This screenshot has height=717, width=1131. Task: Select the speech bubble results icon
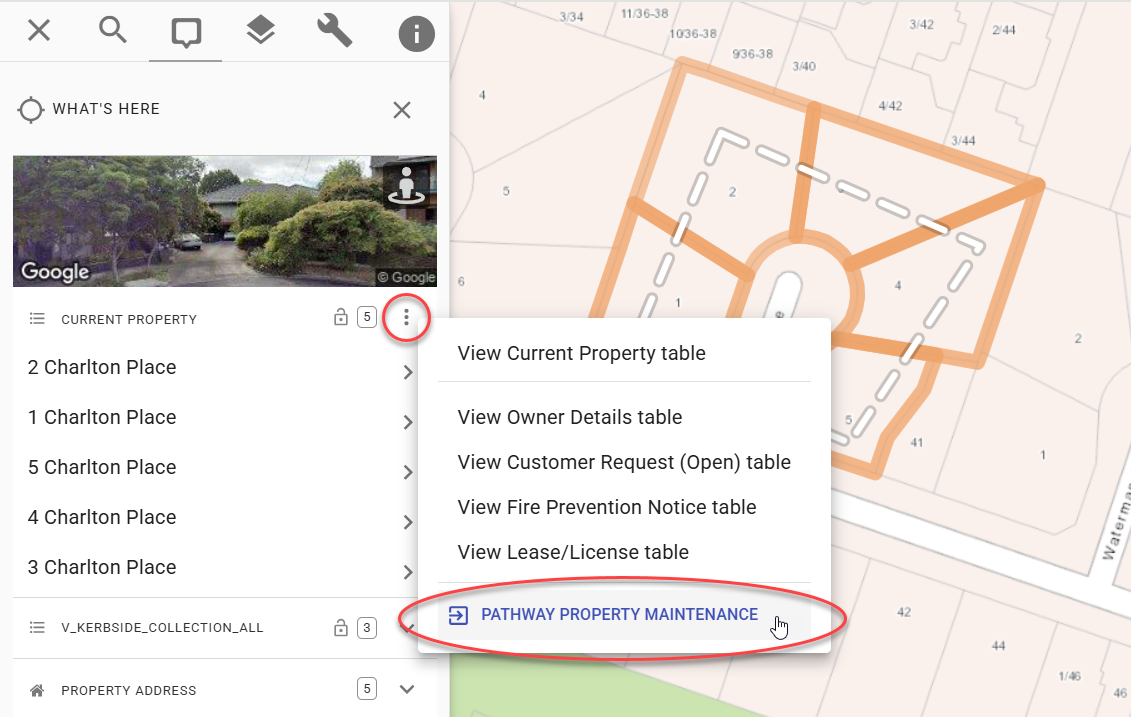point(186,30)
